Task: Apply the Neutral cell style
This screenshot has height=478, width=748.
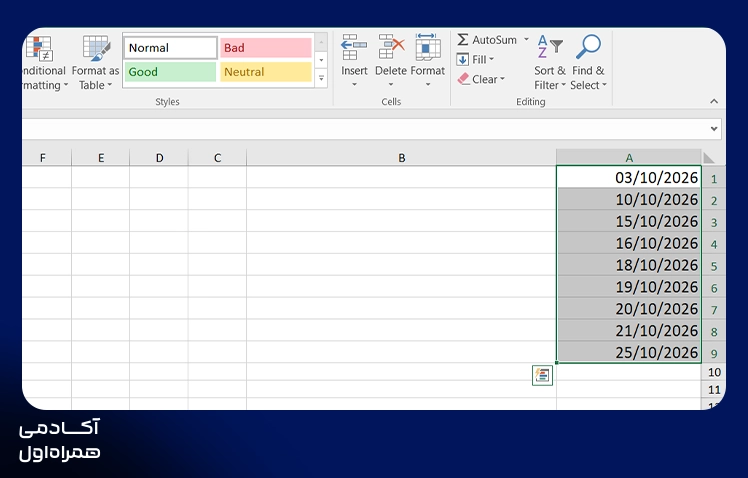Action: point(266,72)
